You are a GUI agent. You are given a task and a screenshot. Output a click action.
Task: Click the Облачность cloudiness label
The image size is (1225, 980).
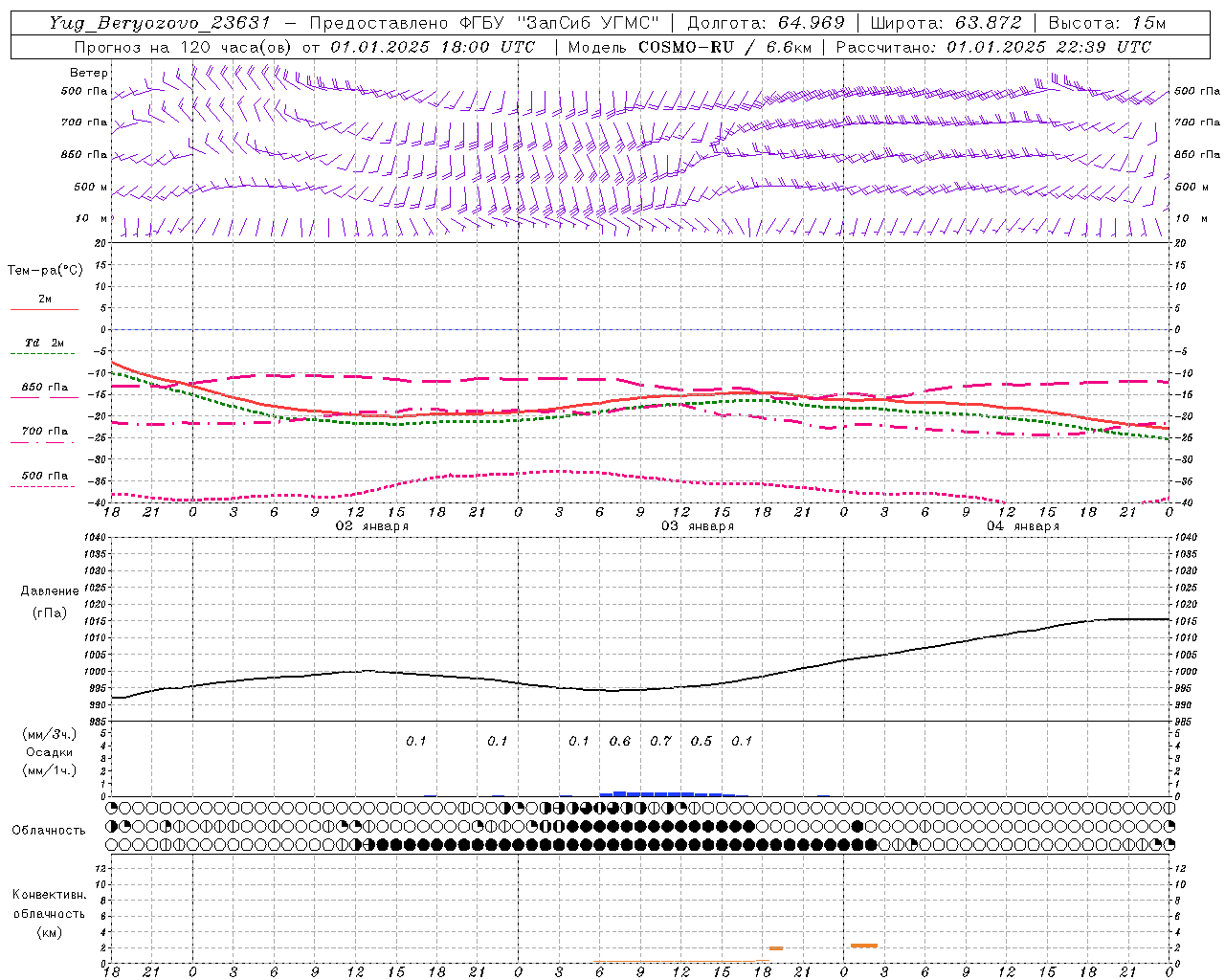coord(49,831)
